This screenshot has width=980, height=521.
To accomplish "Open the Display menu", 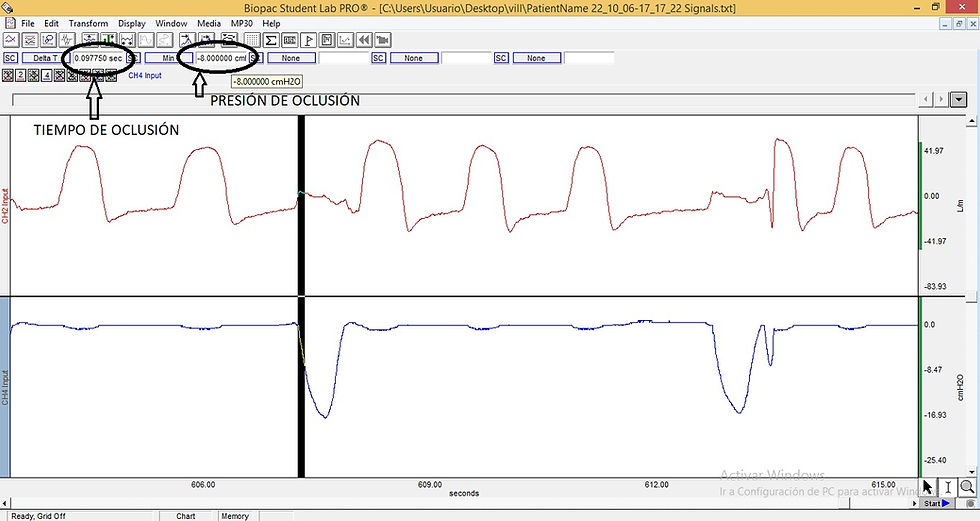I will (x=132, y=23).
